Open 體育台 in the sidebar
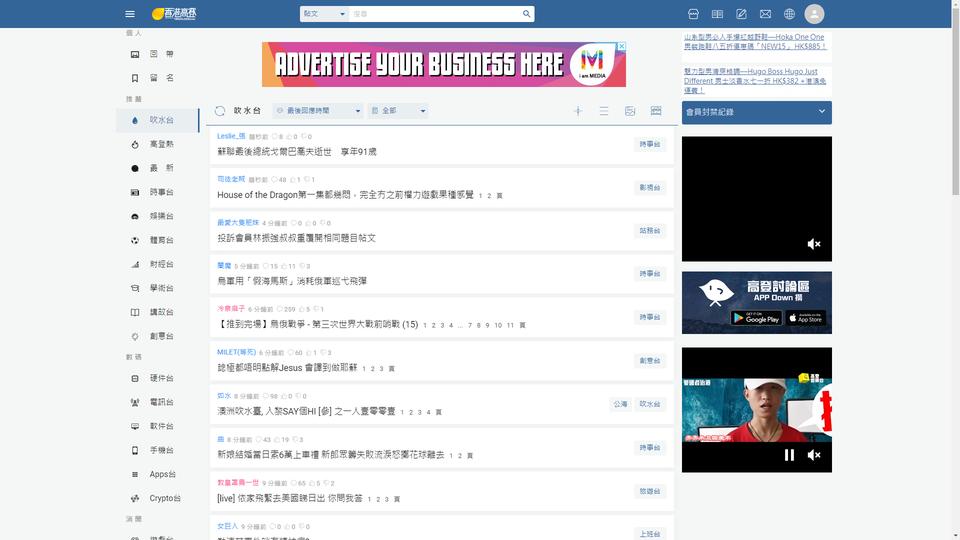The height and width of the screenshot is (540, 960). click(157, 240)
